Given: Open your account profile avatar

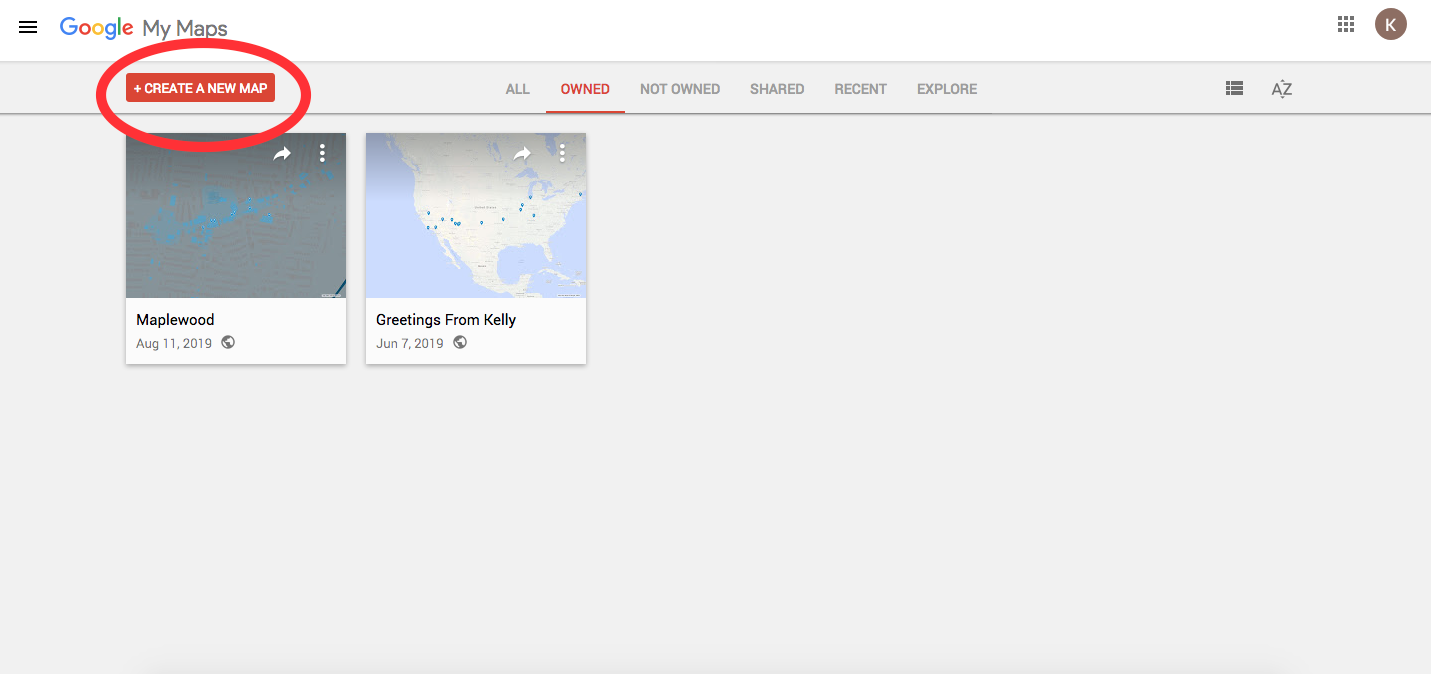Looking at the screenshot, I should [x=1391, y=23].
